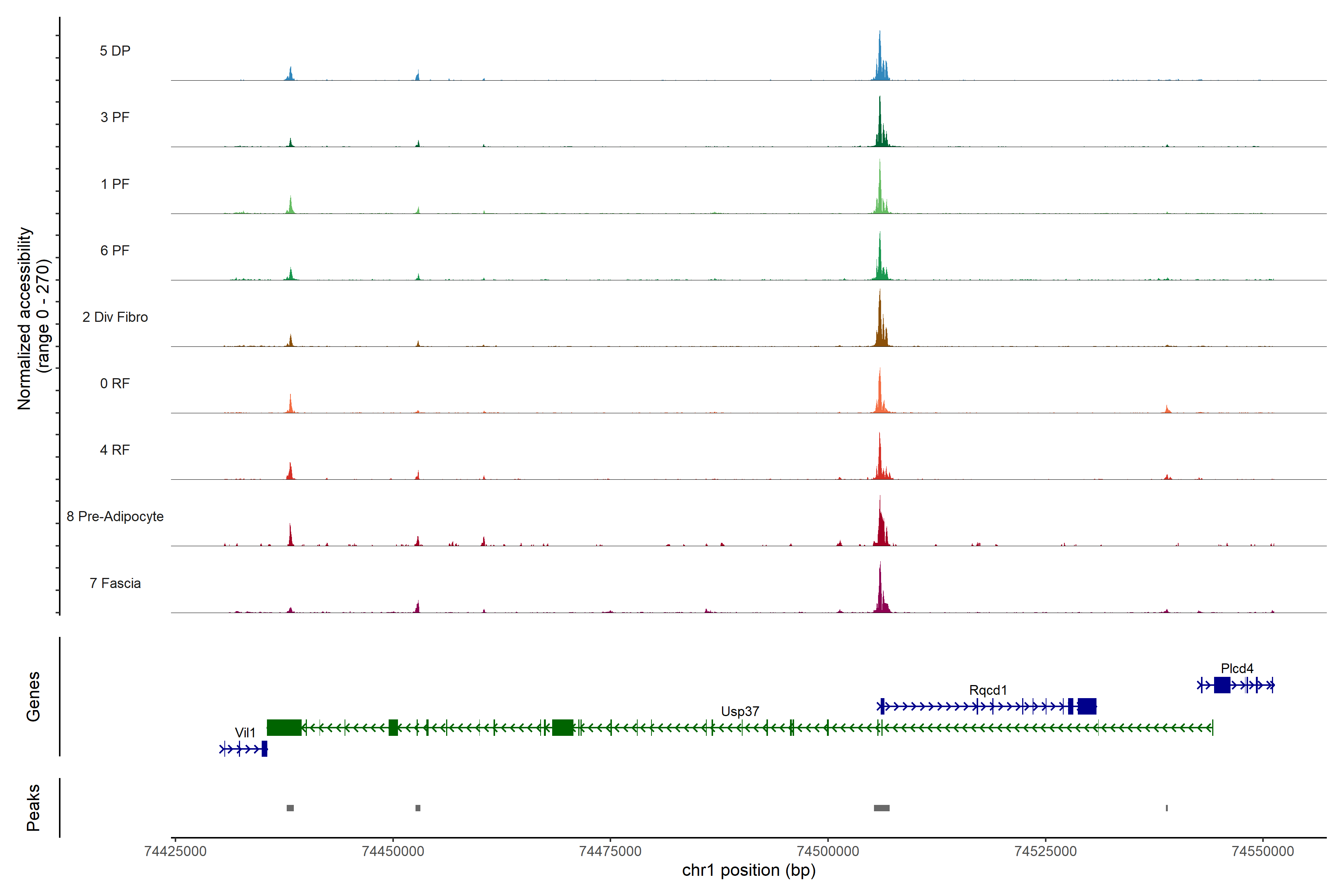Click the 7 Fascia track label
Viewport: 1344px width, 896px height.
(x=115, y=584)
